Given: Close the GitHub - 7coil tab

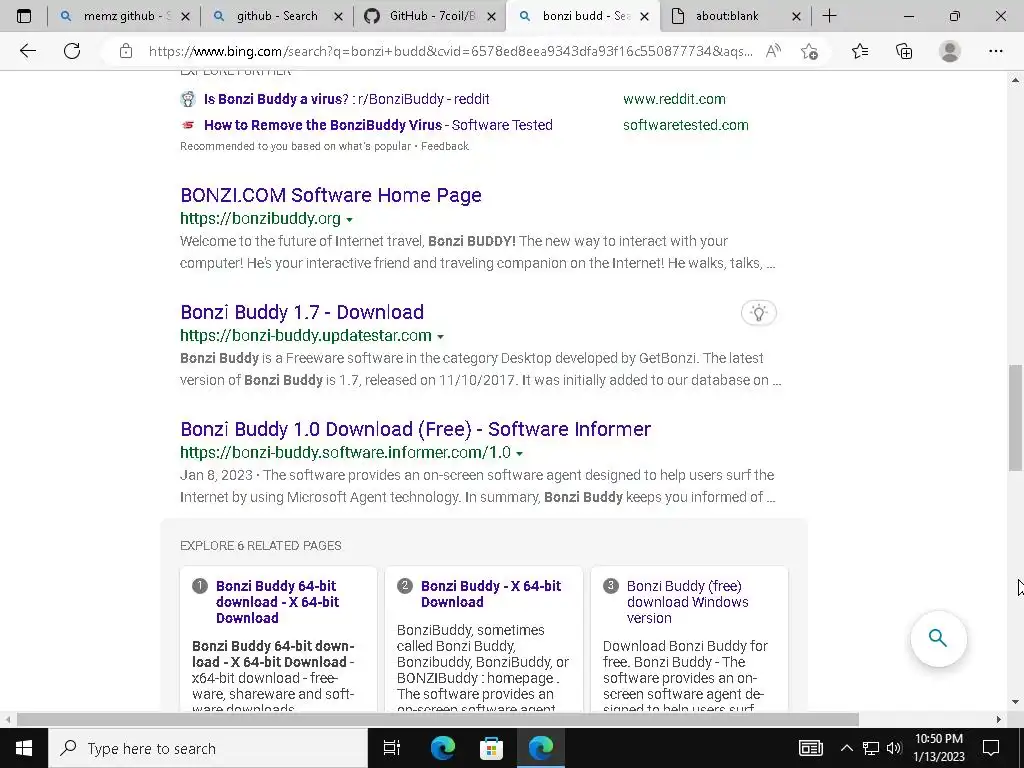Looking at the screenshot, I should coord(492,16).
